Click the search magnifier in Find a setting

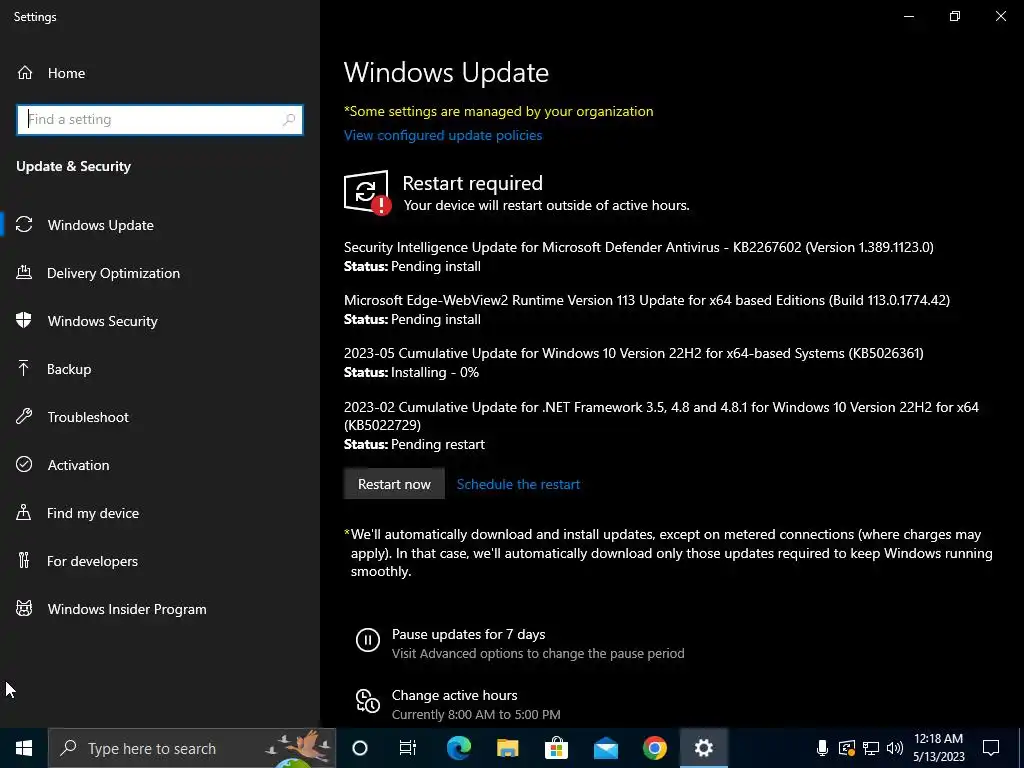point(289,120)
